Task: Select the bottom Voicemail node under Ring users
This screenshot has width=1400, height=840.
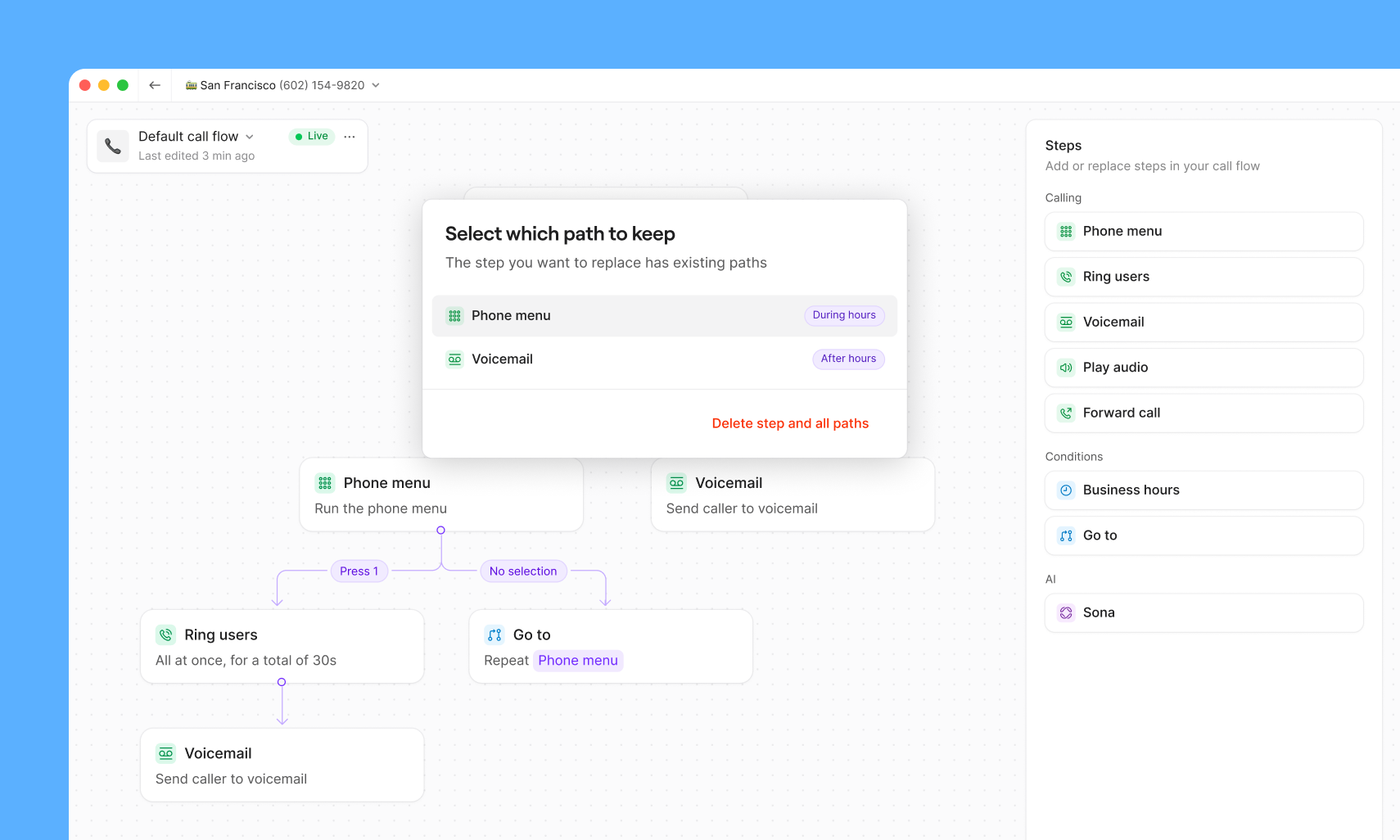Action: point(282,765)
